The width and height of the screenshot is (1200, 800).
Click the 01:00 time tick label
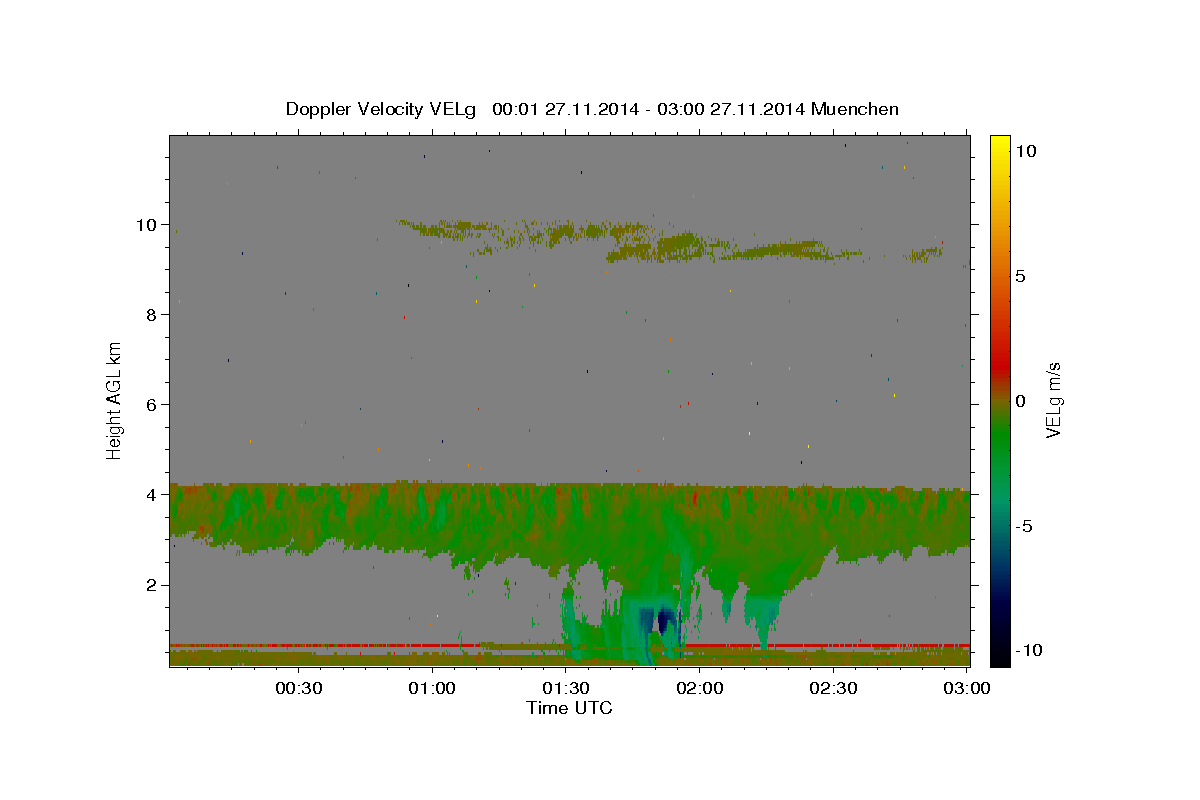click(433, 688)
